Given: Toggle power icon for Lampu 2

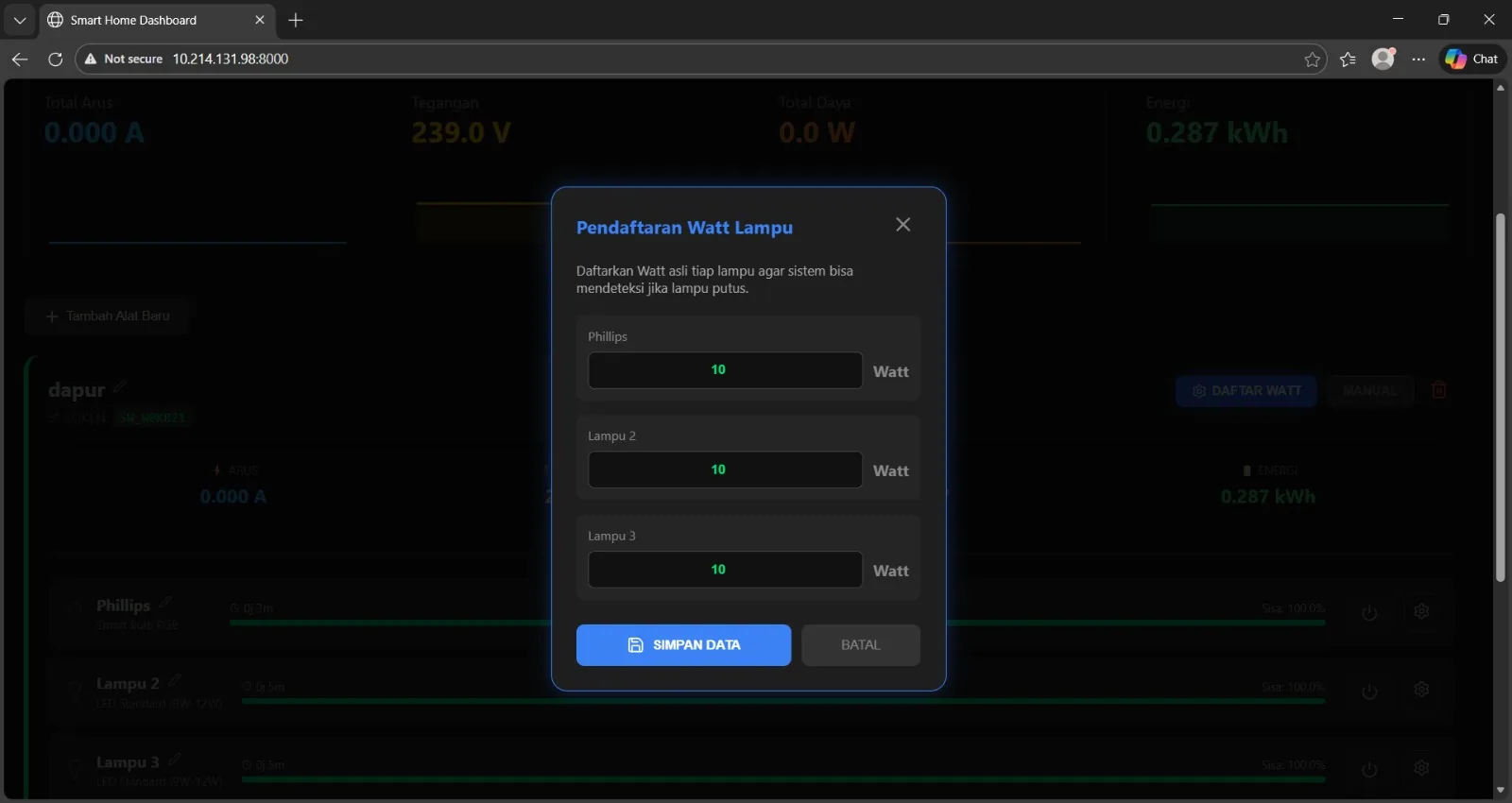Looking at the screenshot, I should tap(1369, 692).
